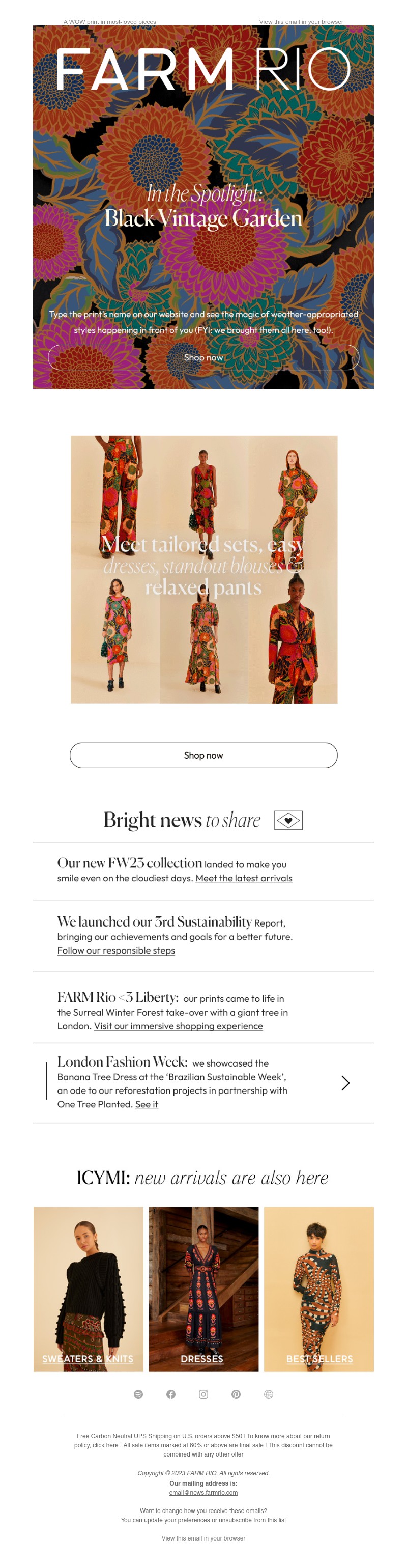Click the FARM RIO logo header
Viewport: 407px width, 1568px height.
coord(203,69)
